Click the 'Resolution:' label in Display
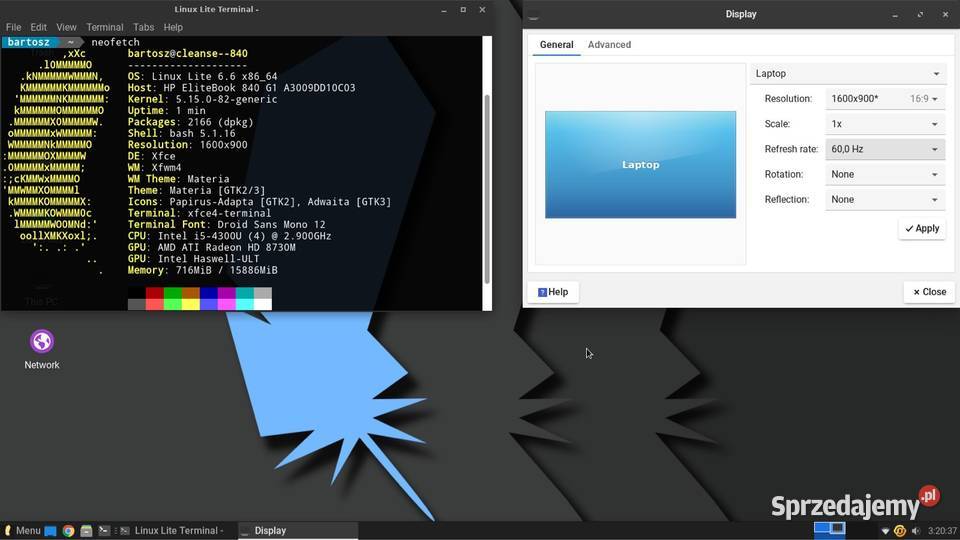960x540 pixels. point(788,99)
